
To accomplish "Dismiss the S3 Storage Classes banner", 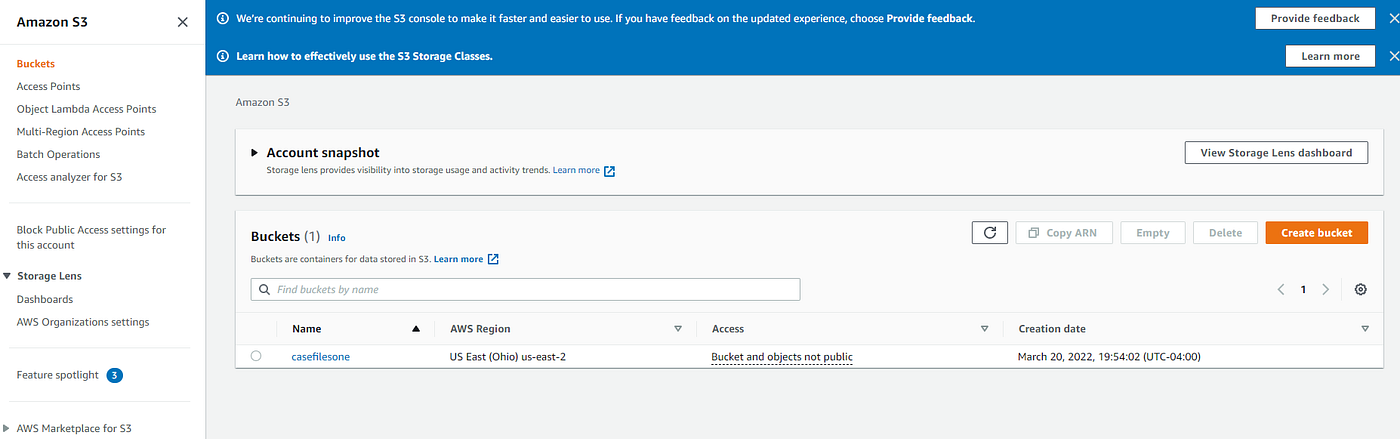I will (x=1394, y=56).
